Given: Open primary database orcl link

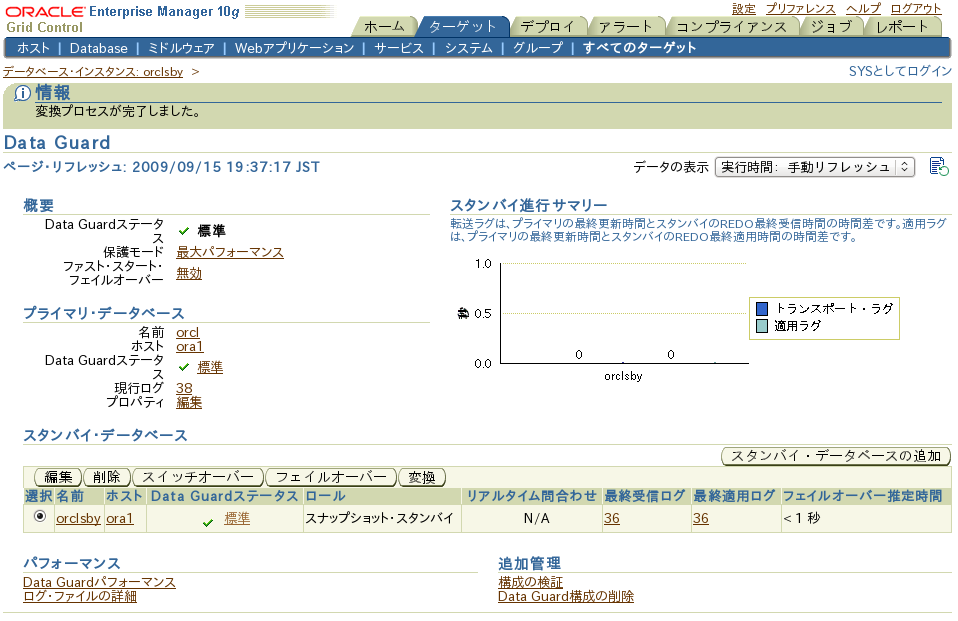Looking at the screenshot, I should [x=188, y=333].
